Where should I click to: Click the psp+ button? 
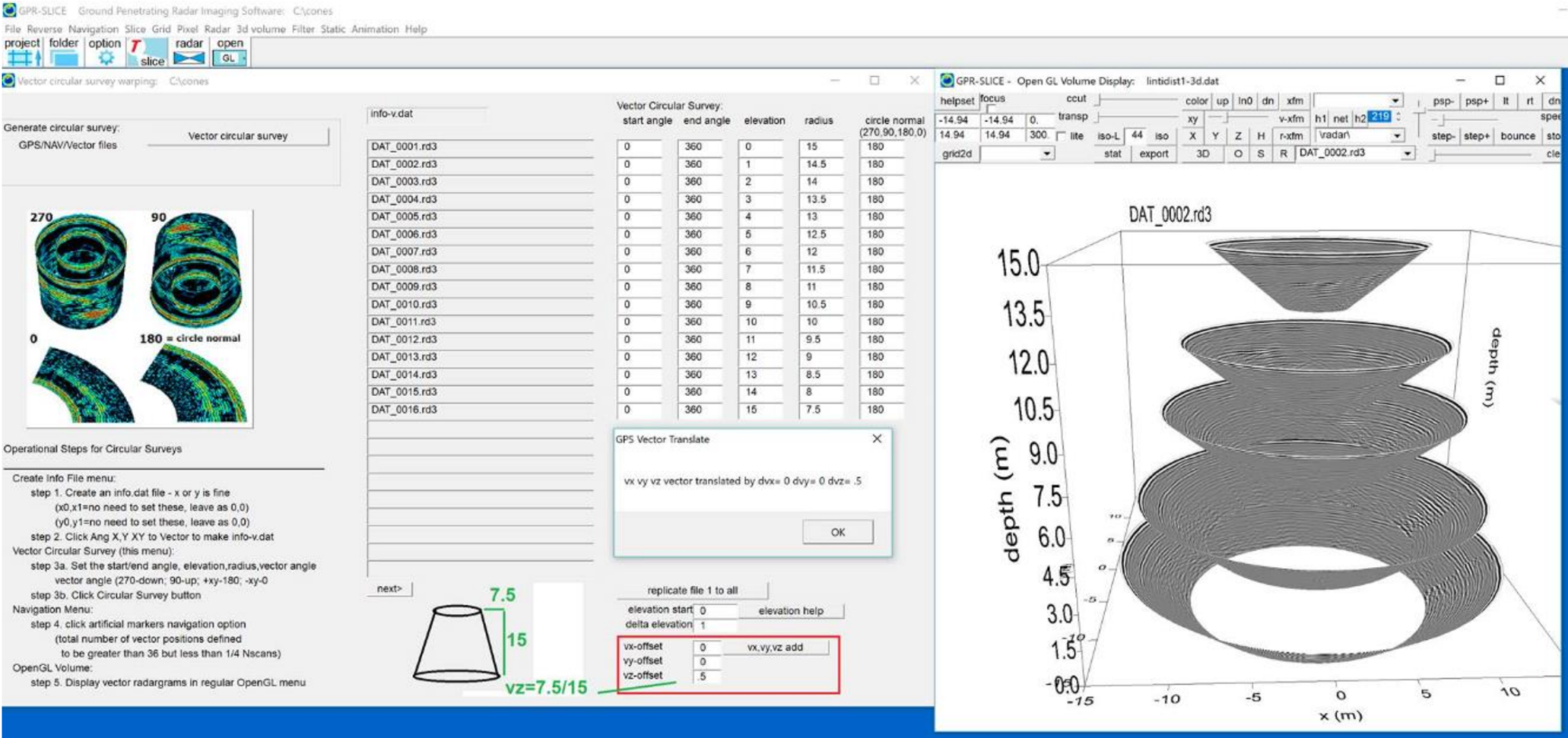(x=1475, y=100)
